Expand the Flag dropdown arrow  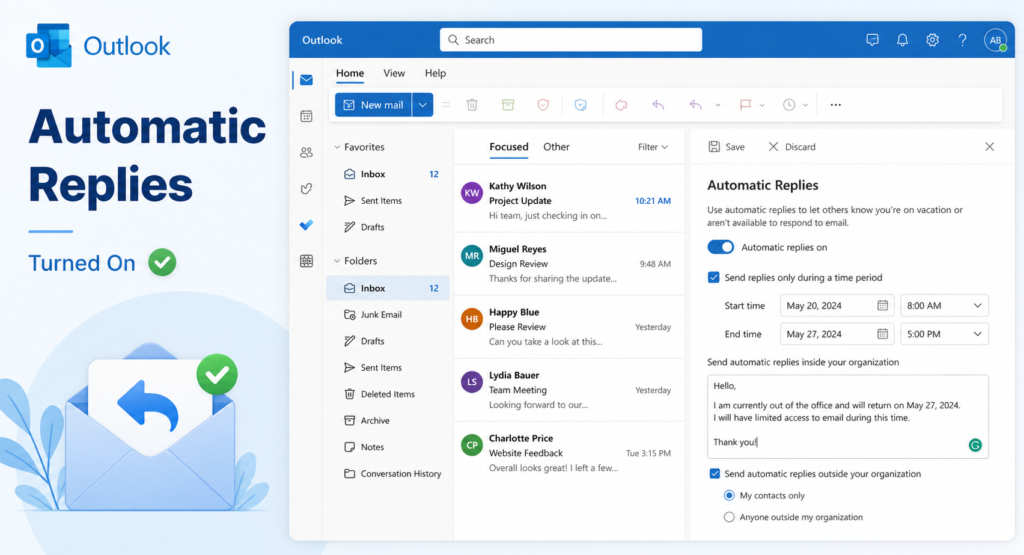(762, 104)
